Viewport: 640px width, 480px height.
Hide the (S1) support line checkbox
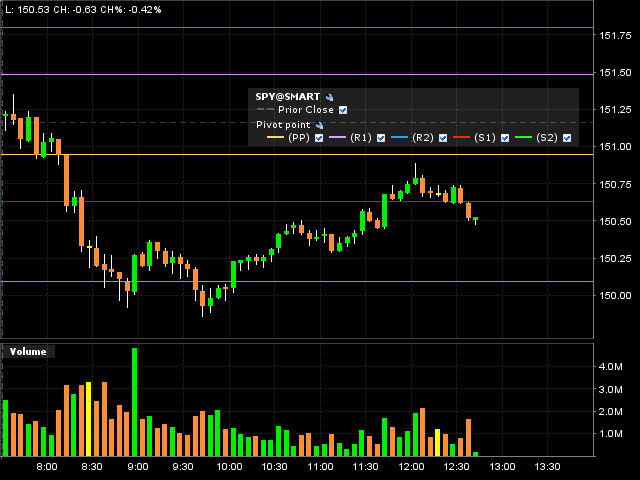[x=505, y=138]
